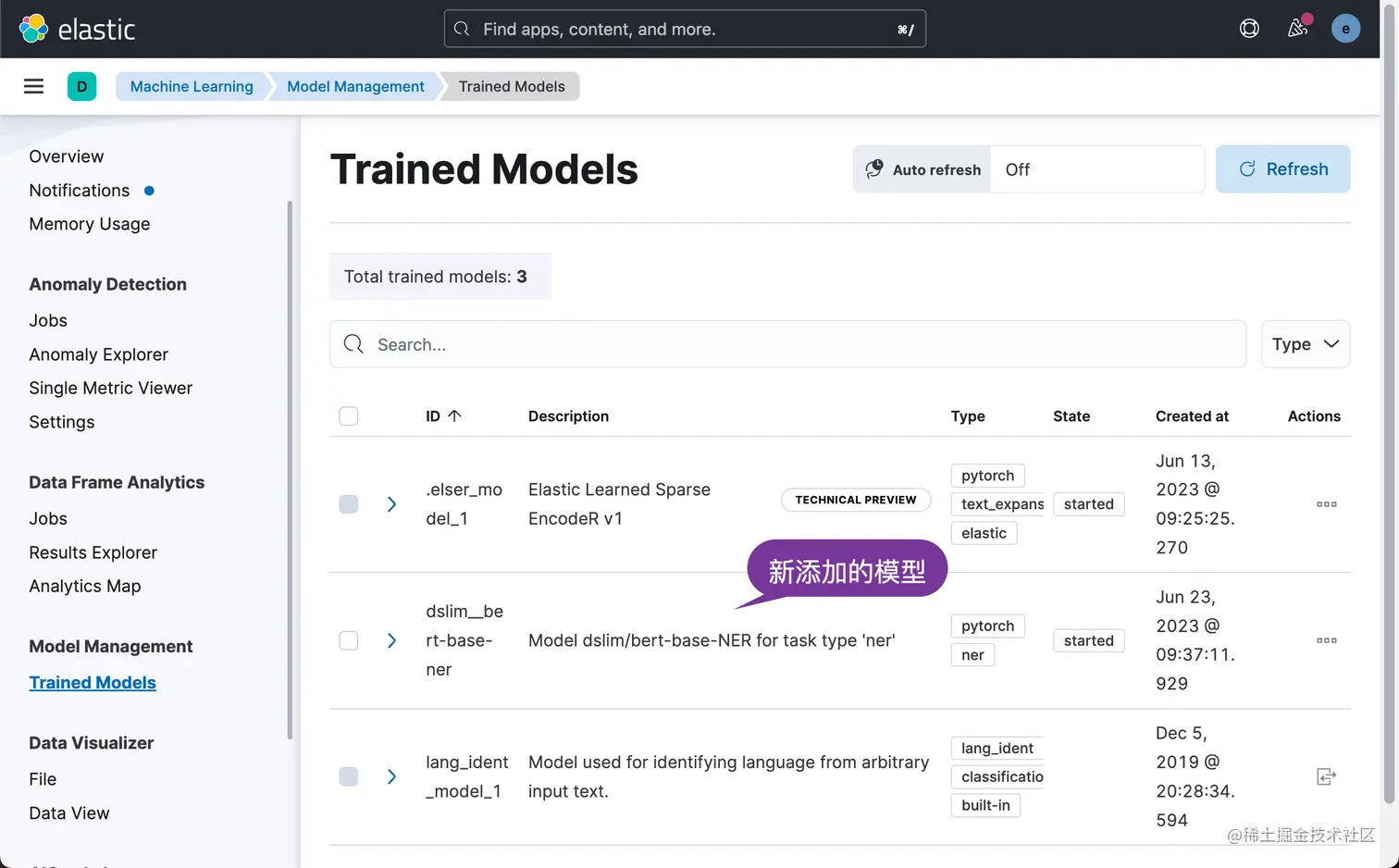Open Overview in the sidebar

pos(67,156)
